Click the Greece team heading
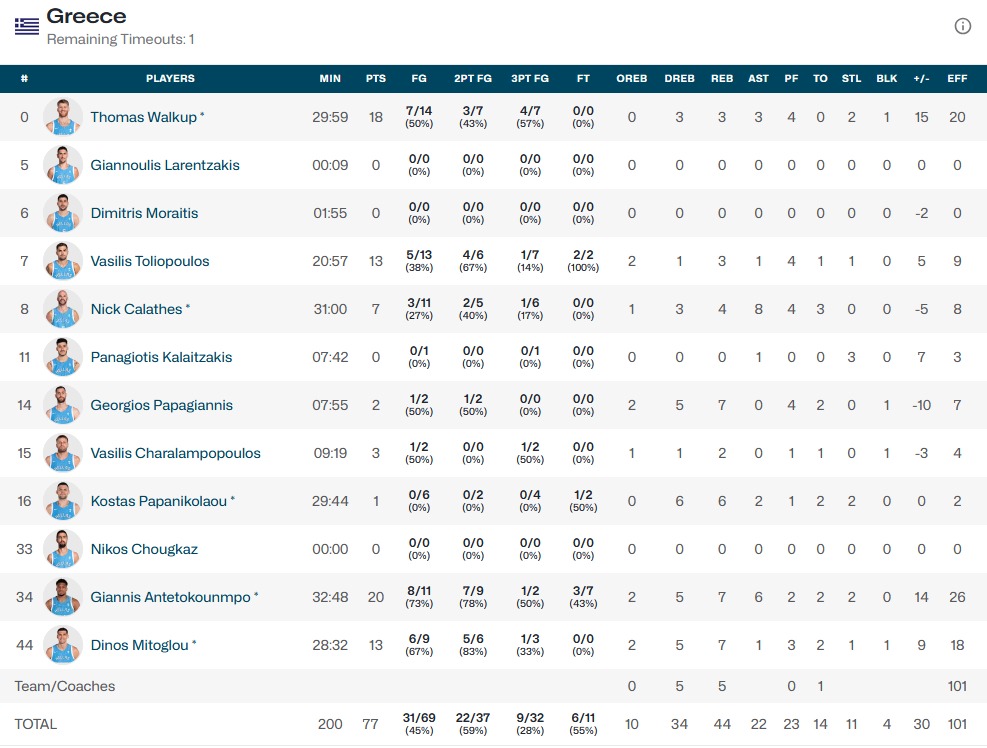 click(86, 16)
